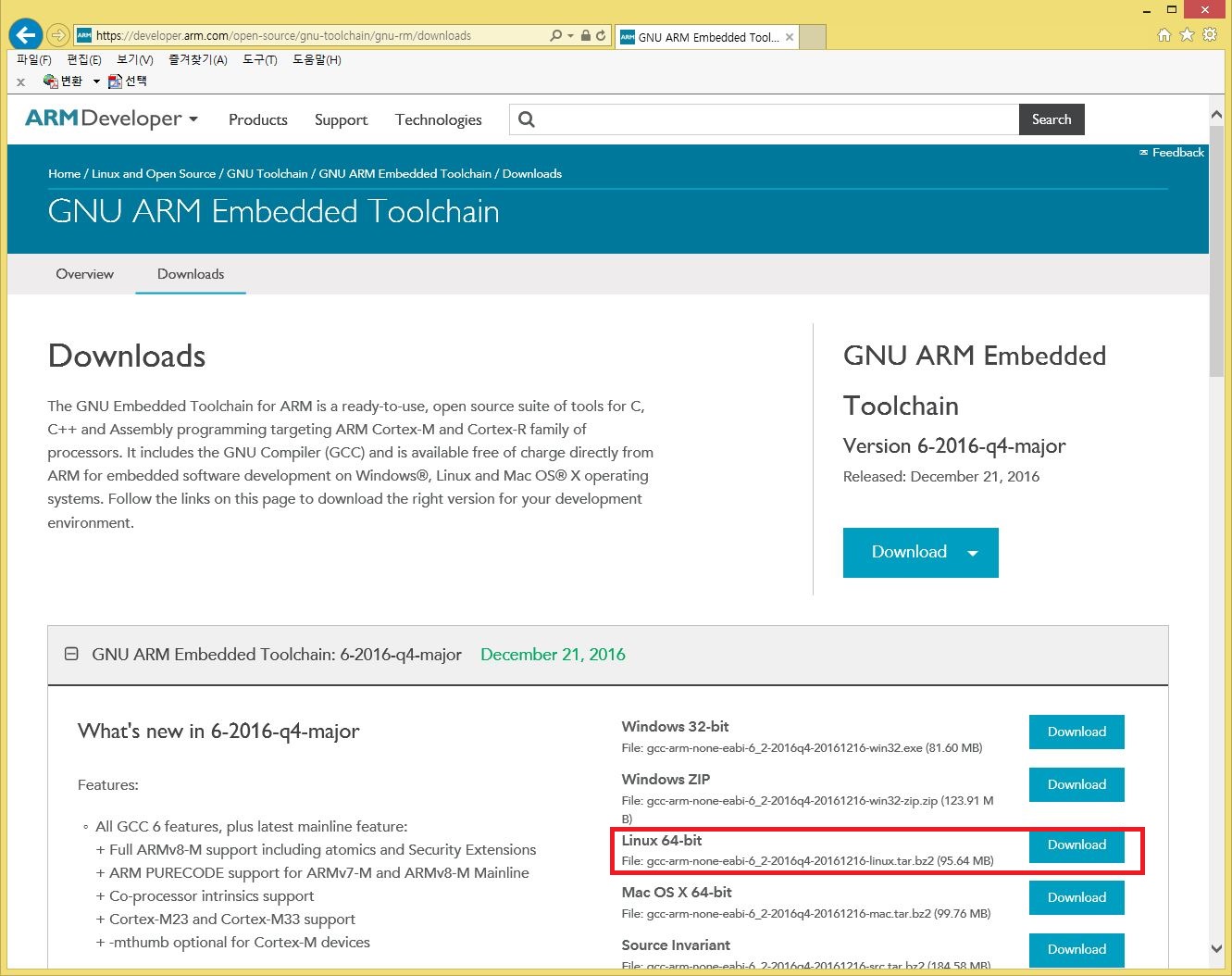Viewport: 1232px width, 976px height.
Task: Expand the address bar search dropdown arrow
Action: (570, 36)
